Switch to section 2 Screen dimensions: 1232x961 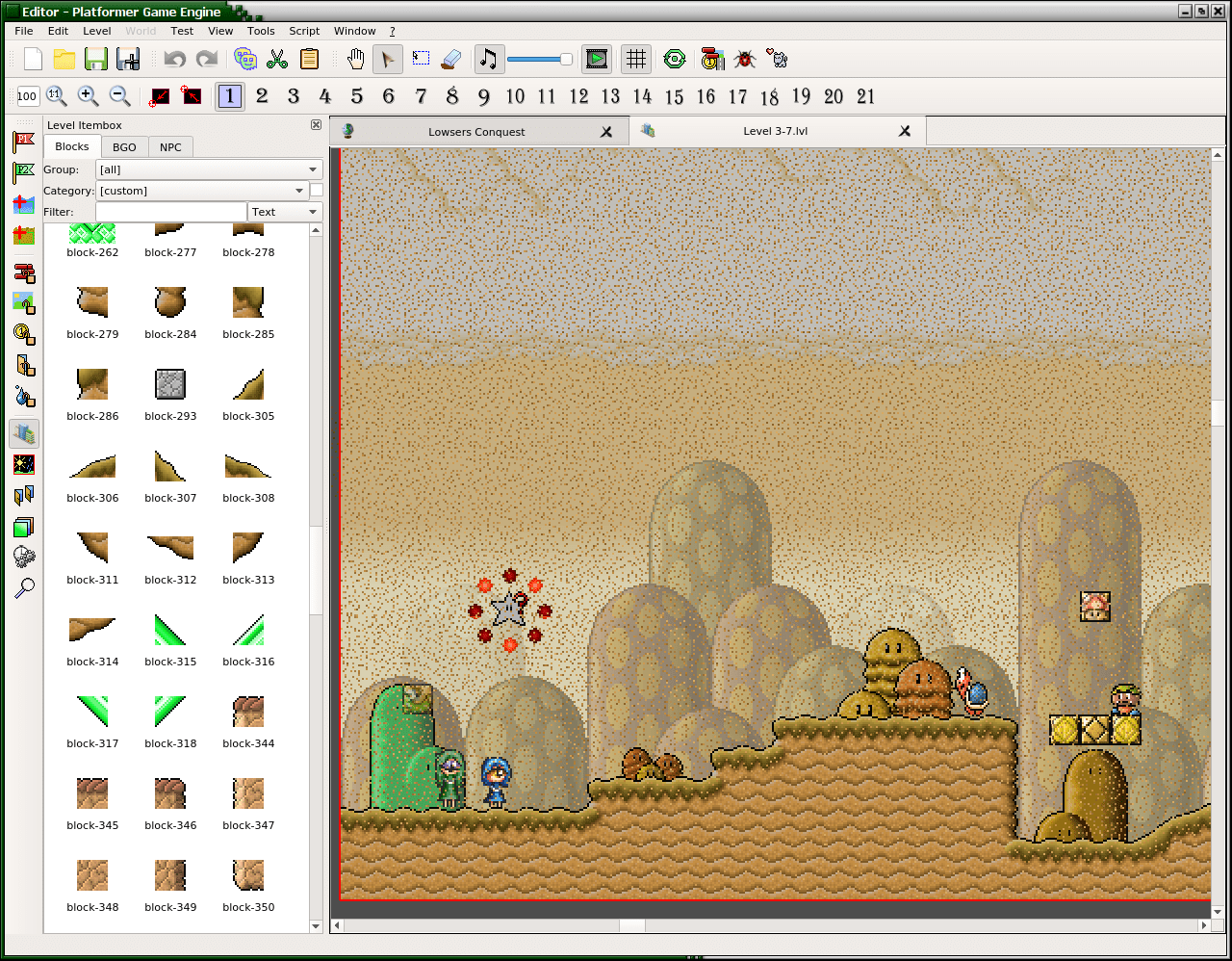262,96
